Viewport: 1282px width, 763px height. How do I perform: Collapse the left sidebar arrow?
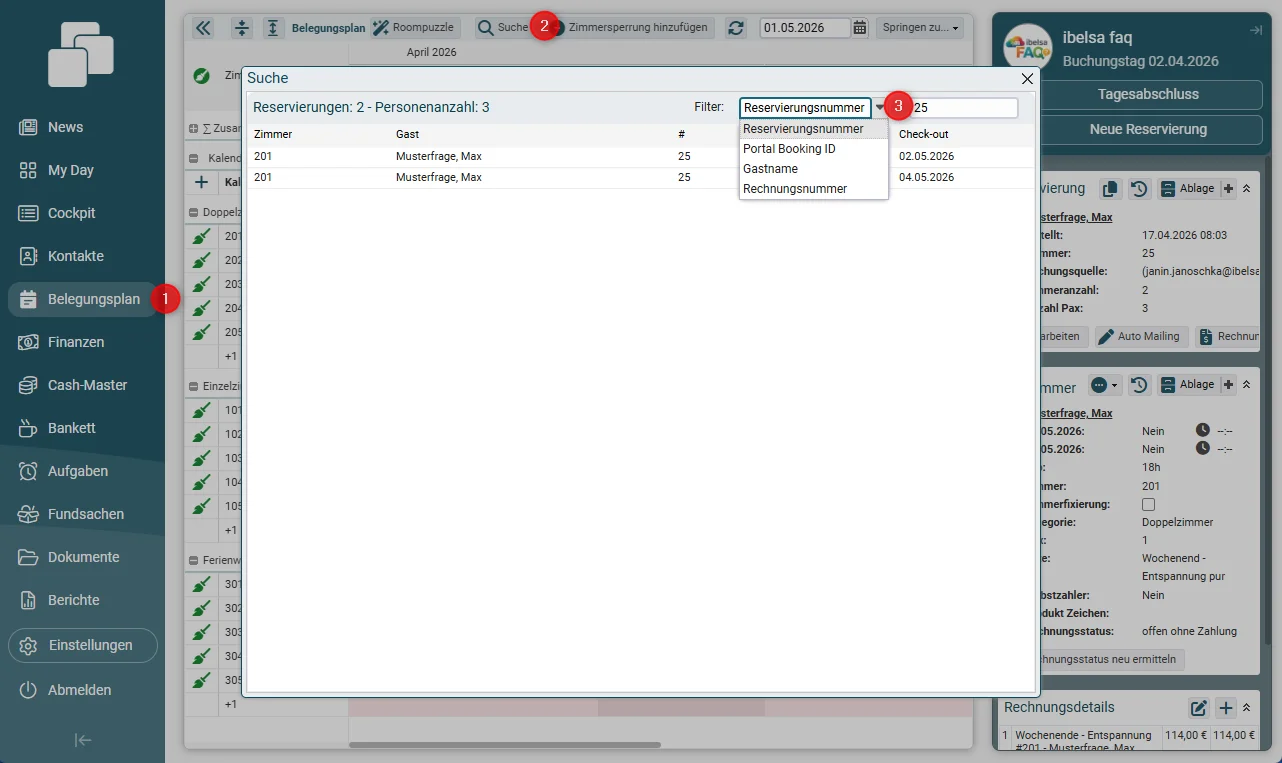coord(83,740)
